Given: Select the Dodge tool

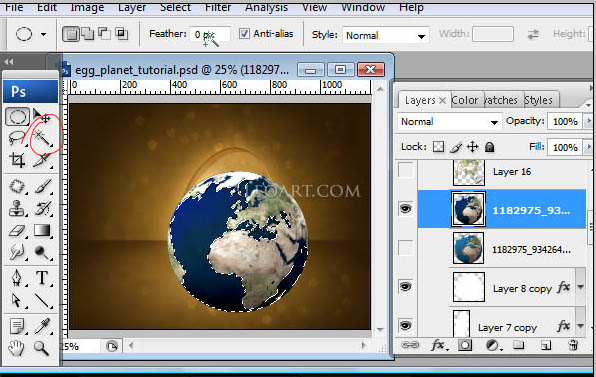Looking at the screenshot, I should coord(42,252).
